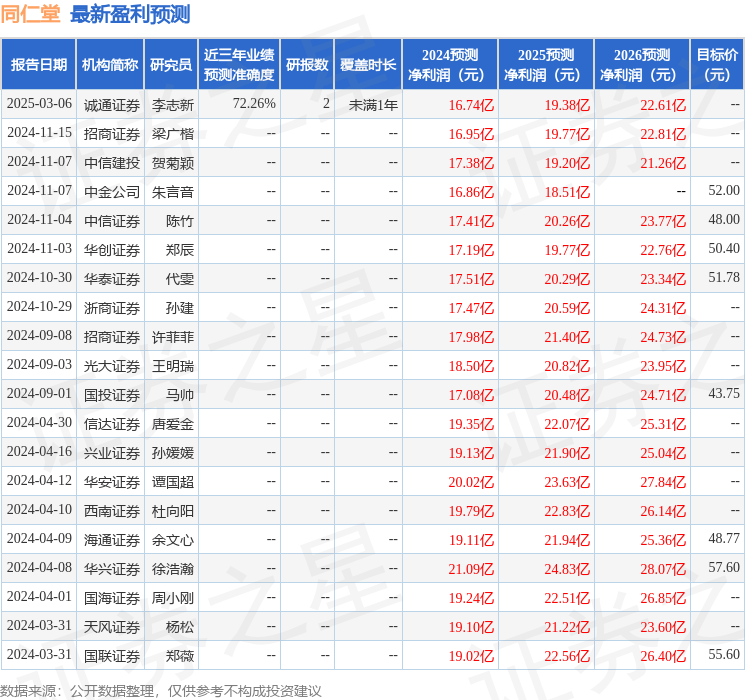745x700 pixels.
Task: Click institution 中信证券
Action: [112, 221]
